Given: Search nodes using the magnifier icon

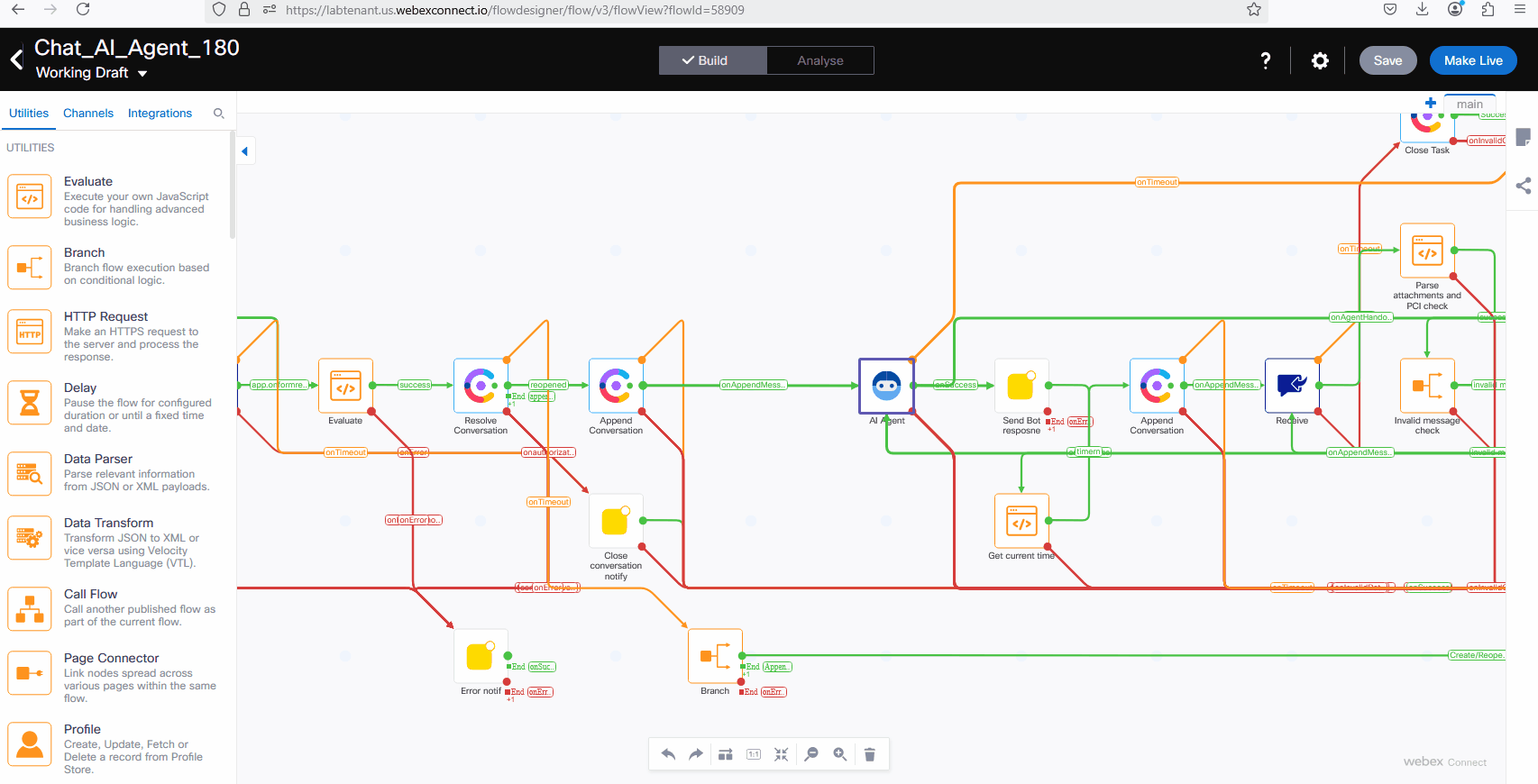Looking at the screenshot, I should tap(218, 114).
